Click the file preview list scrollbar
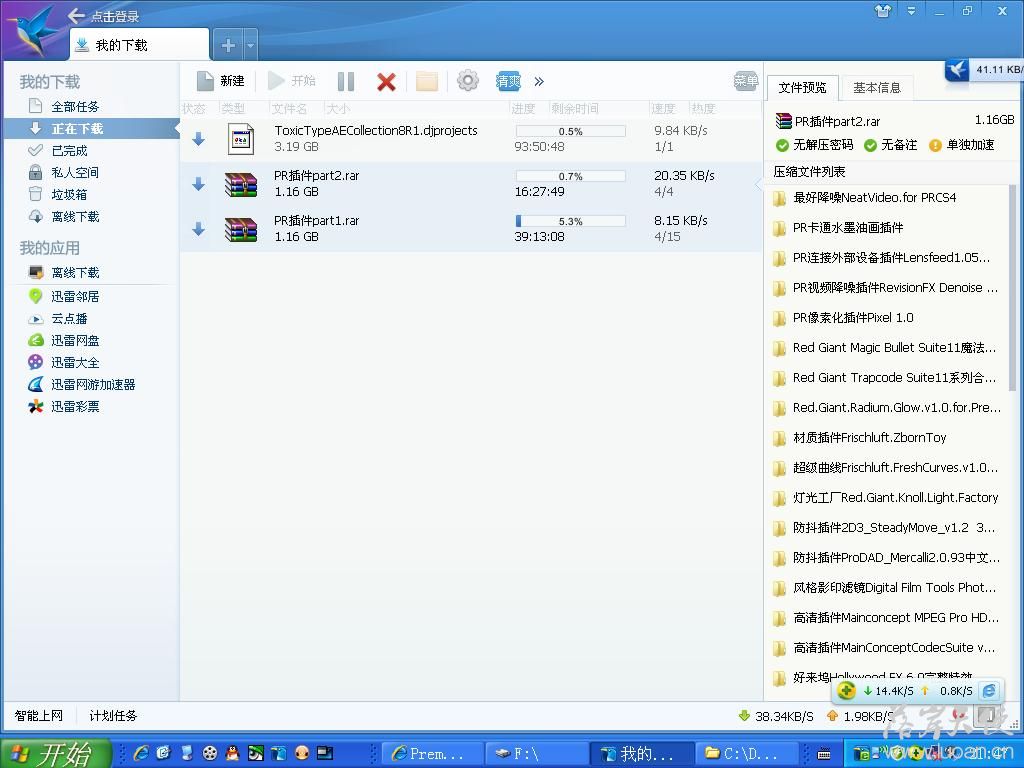1024x768 pixels. pyautogui.click(x=1013, y=287)
